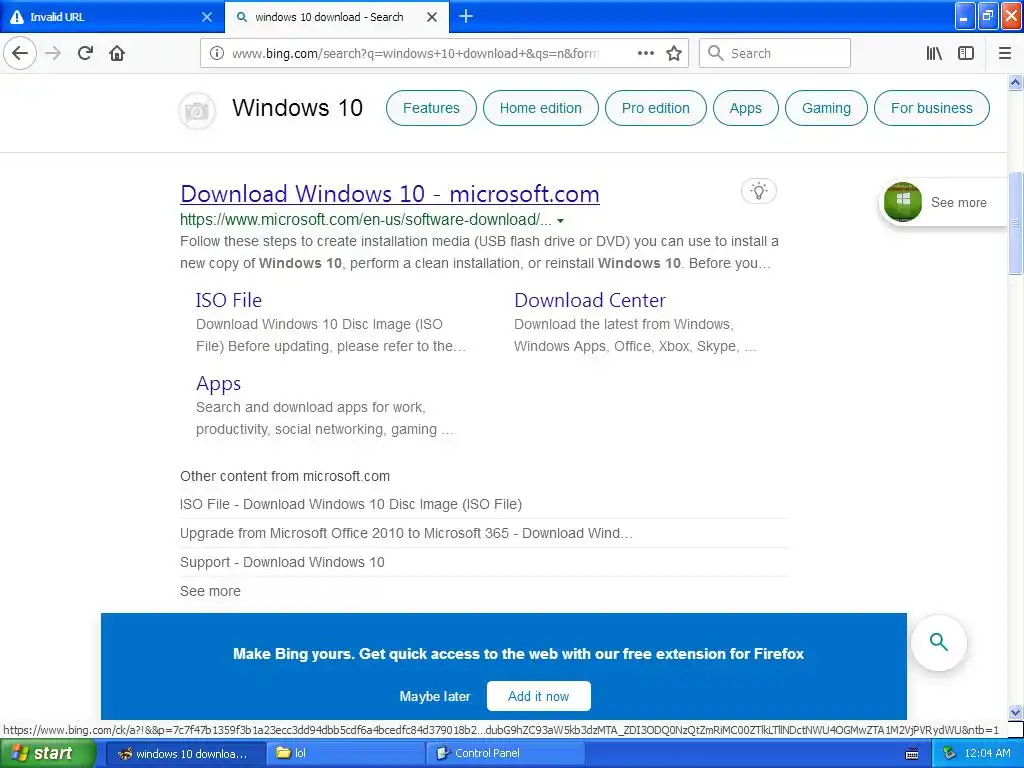Click the forward navigation arrow

coord(53,53)
